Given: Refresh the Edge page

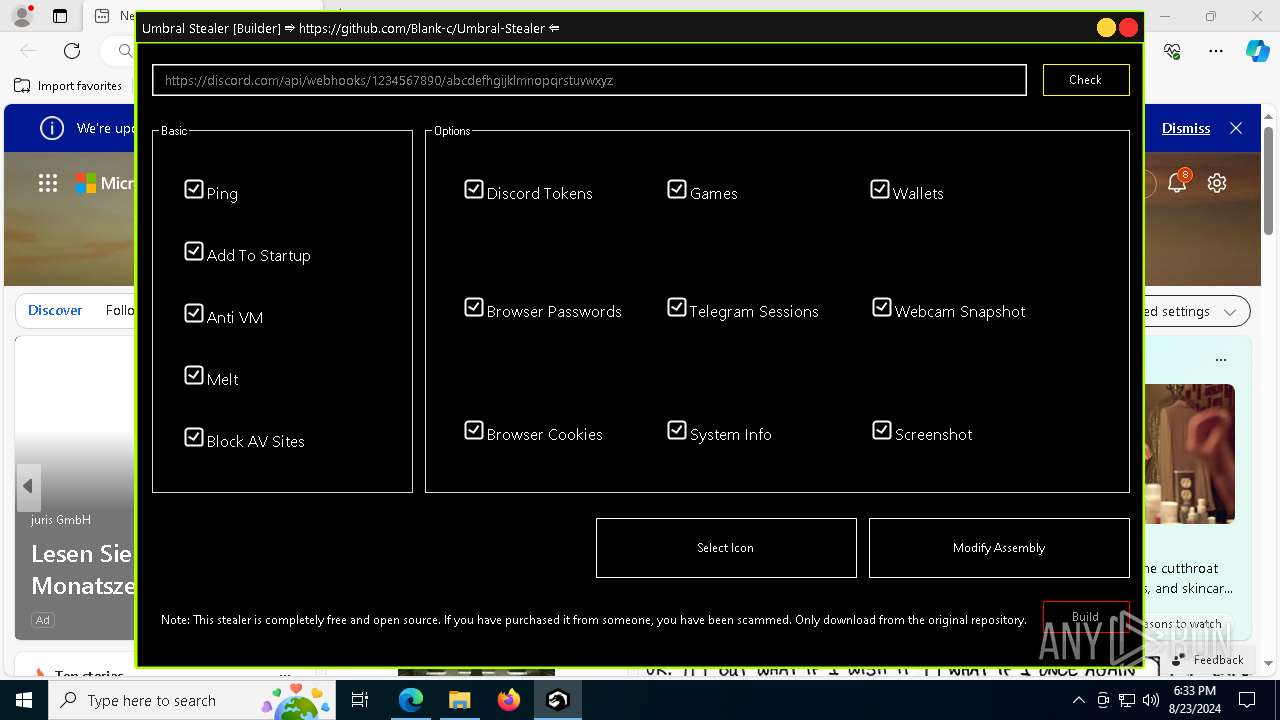Looking at the screenshot, I should click(72, 50).
